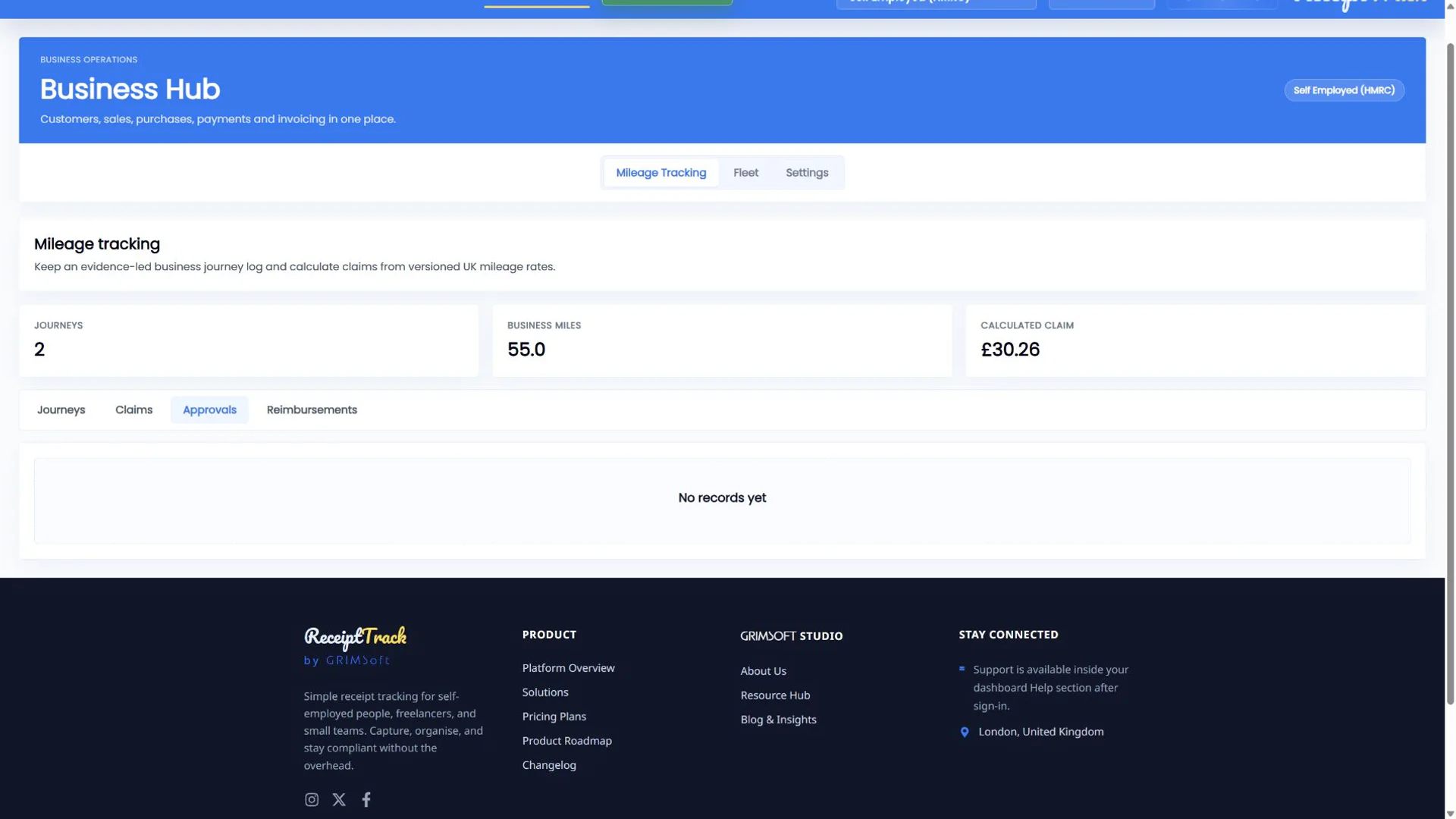Click the 'No records yet' message

click(722, 498)
